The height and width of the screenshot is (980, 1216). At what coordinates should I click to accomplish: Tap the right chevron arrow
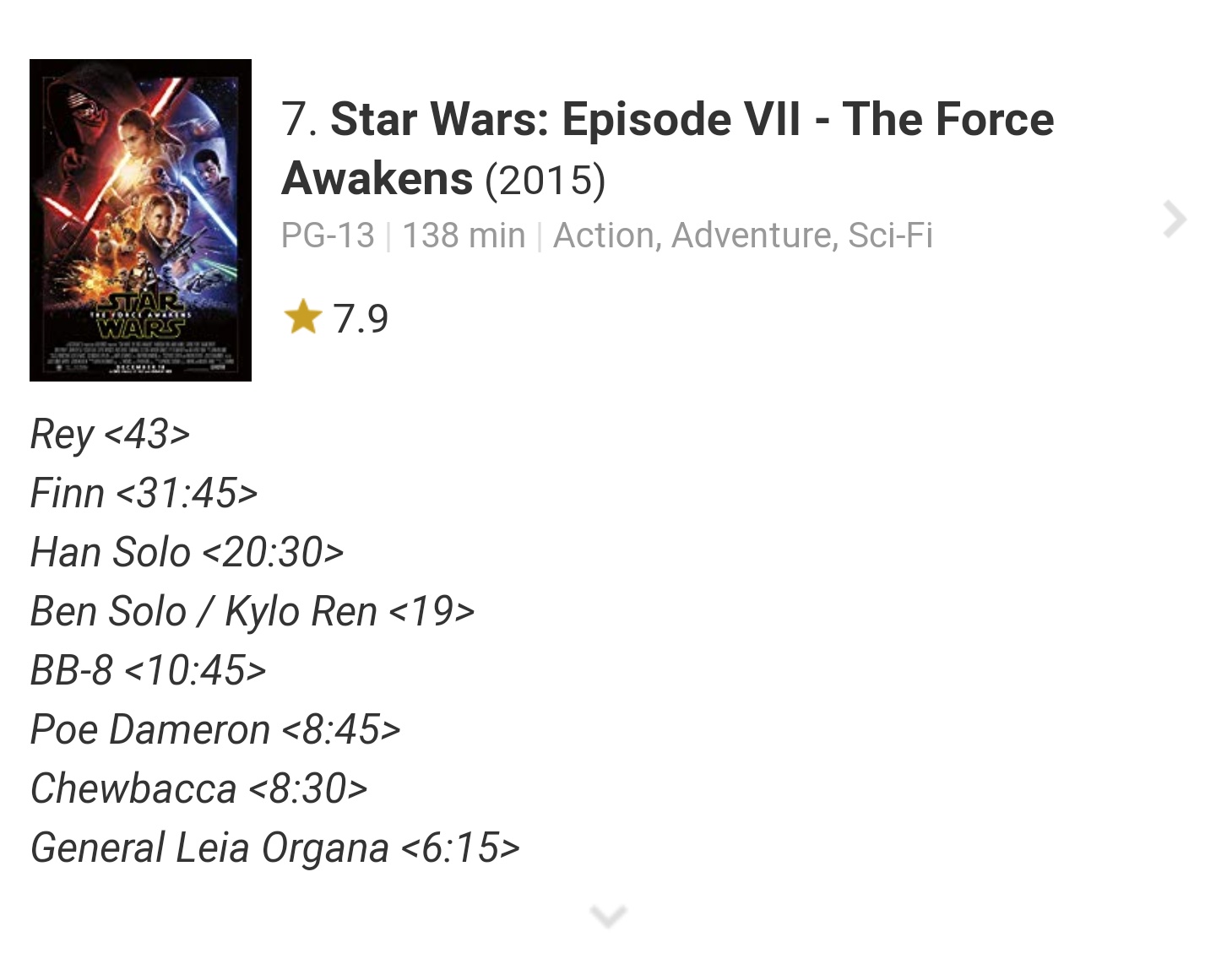(1174, 219)
